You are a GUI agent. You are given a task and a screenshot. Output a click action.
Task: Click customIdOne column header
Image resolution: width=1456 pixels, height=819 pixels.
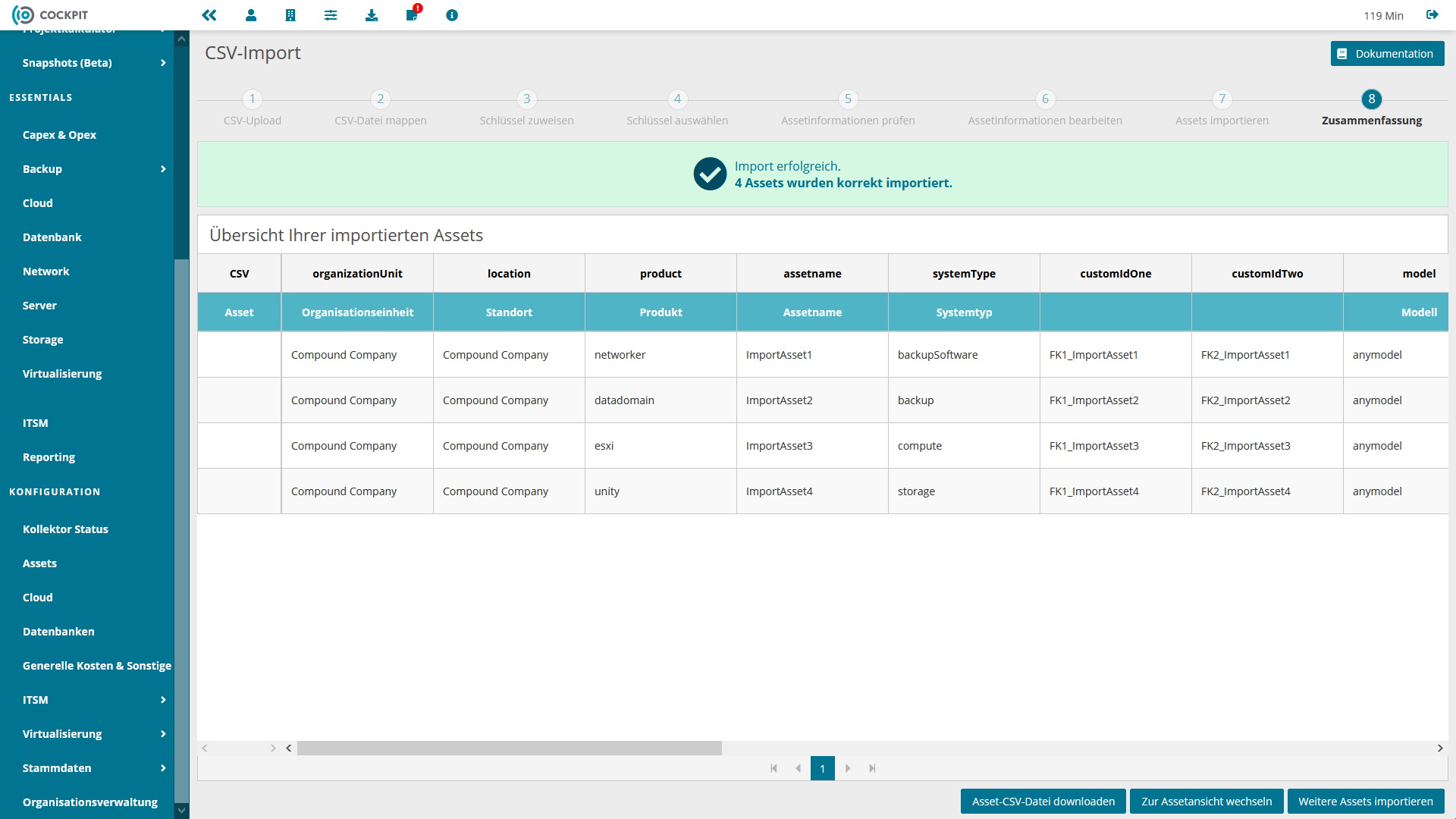tap(1116, 274)
